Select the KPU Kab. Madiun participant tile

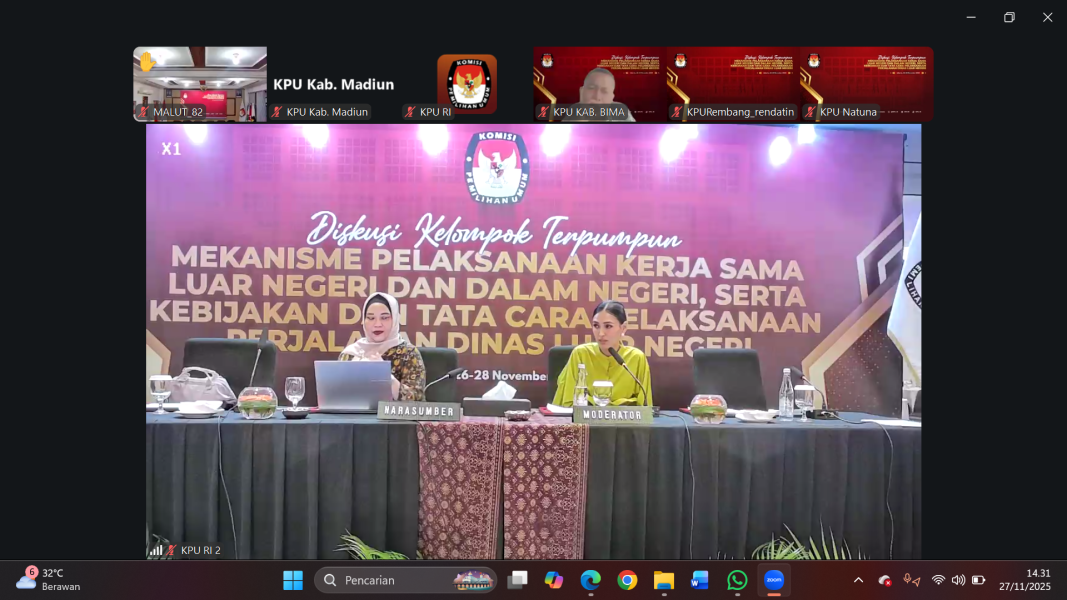click(x=333, y=84)
